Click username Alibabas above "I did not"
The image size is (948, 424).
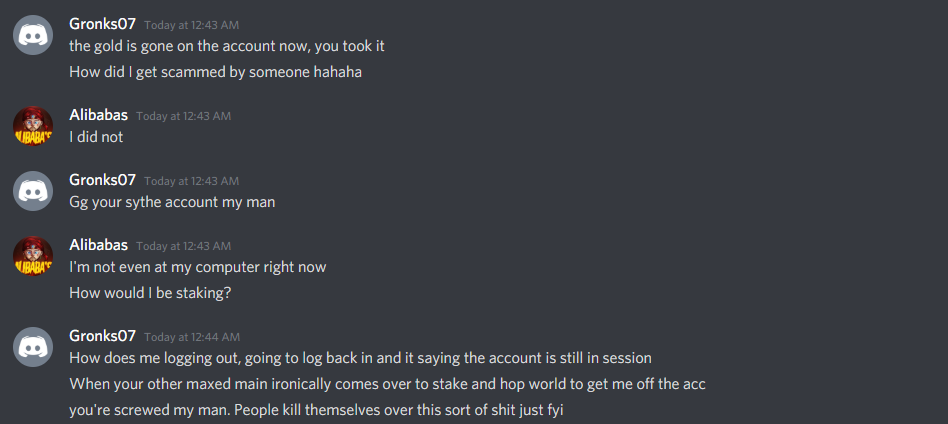99,115
